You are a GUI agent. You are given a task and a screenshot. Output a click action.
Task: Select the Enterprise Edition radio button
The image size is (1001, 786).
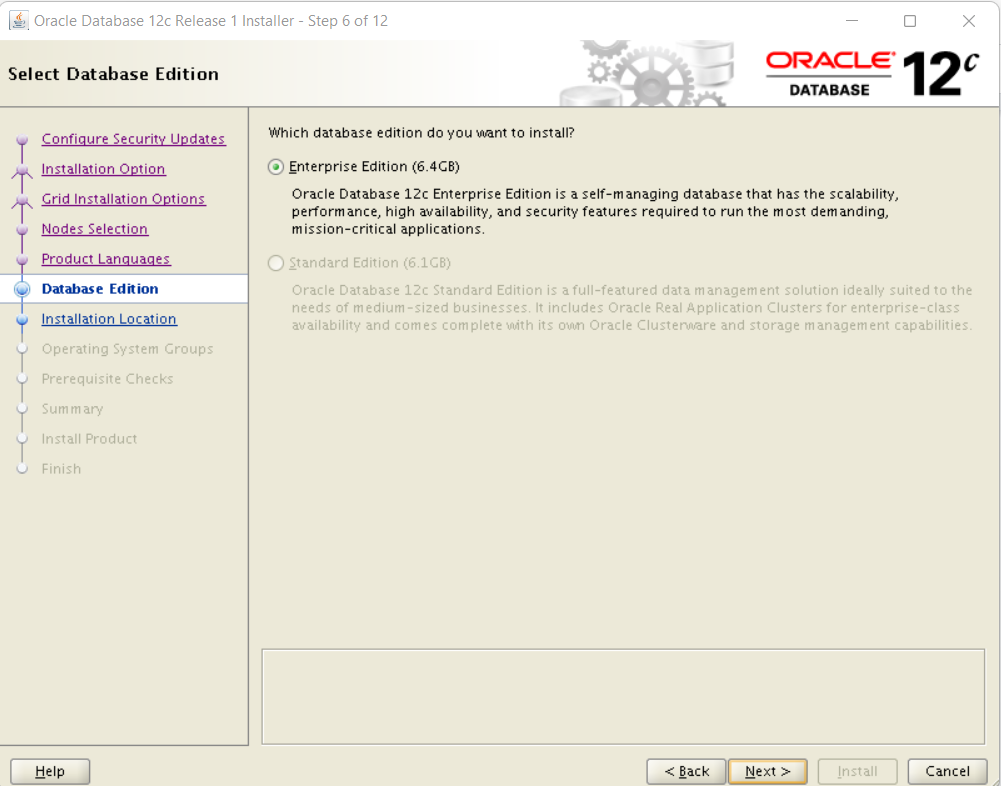[x=276, y=167]
